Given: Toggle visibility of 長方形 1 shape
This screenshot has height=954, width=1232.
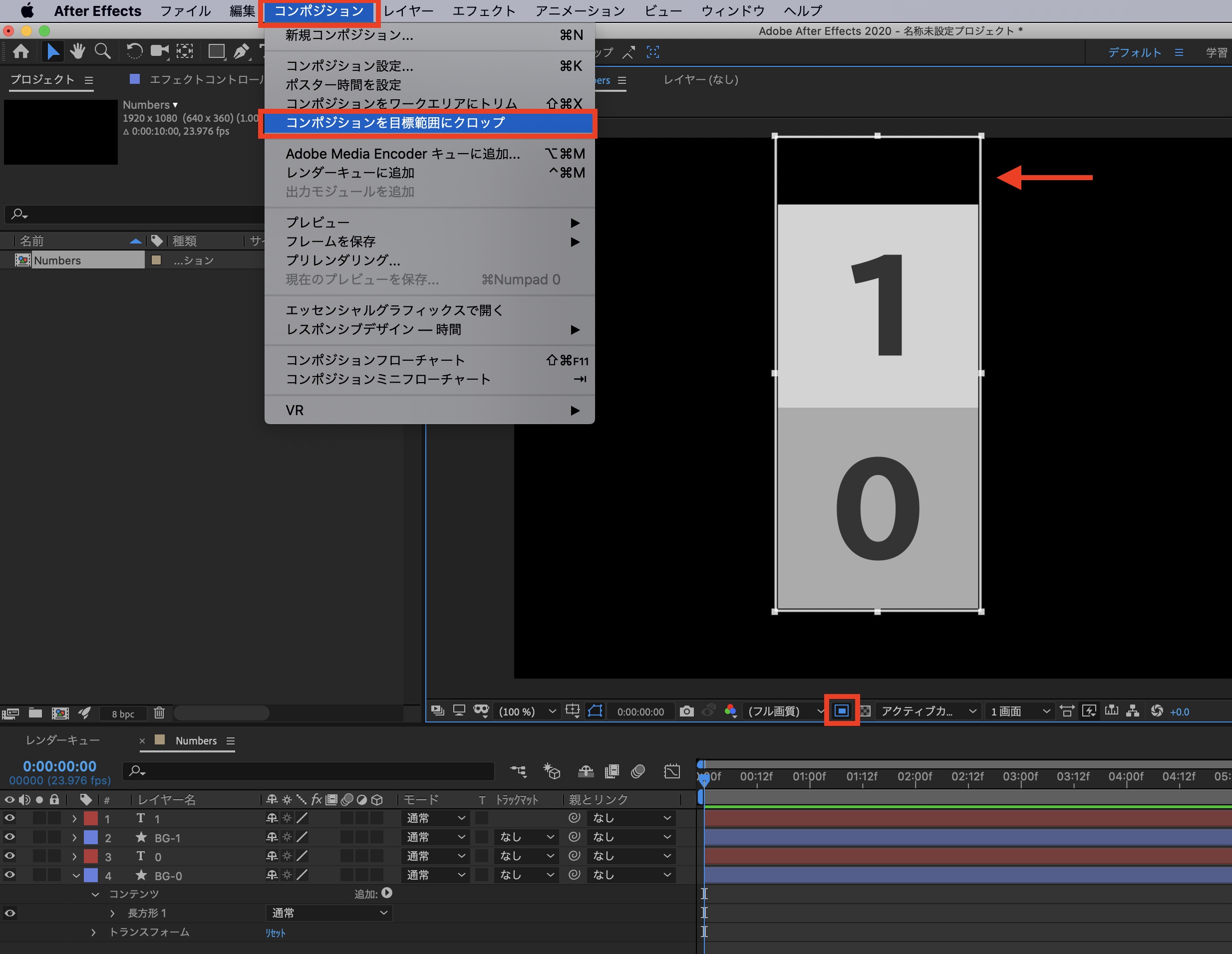Looking at the screenshot, I should point(9,913).
